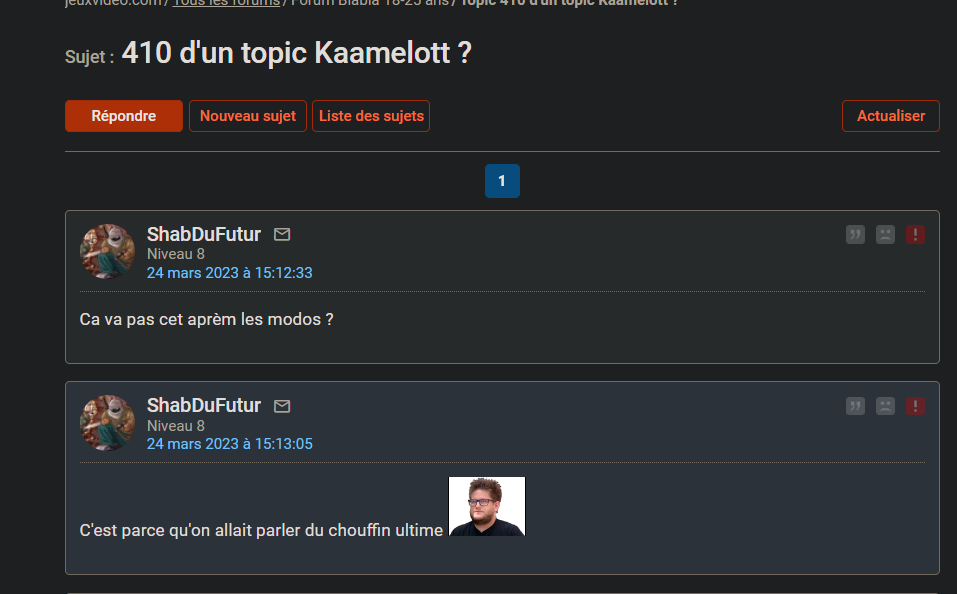Report the first message with red alert icon
Screen dimensions: 957x594
point(915,235)
